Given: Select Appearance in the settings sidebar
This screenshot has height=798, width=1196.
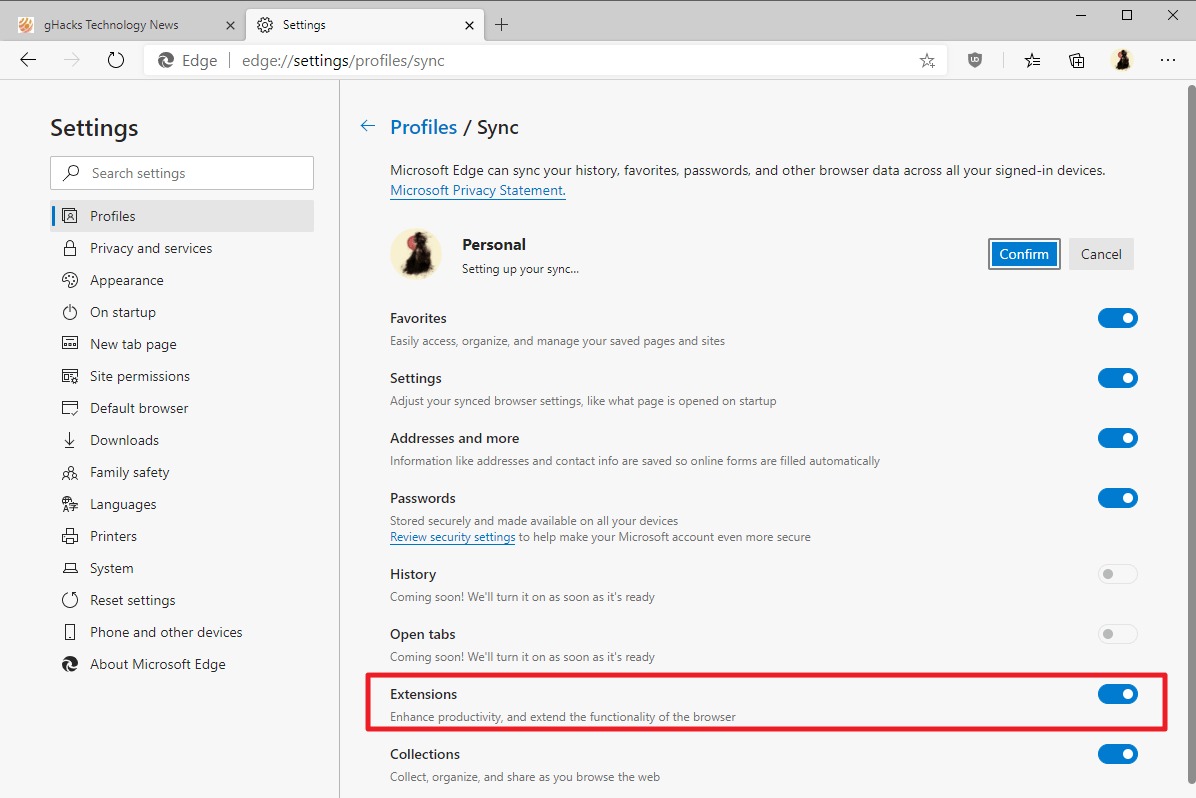Looking at the screenshot, I should (x=126, y=280).
